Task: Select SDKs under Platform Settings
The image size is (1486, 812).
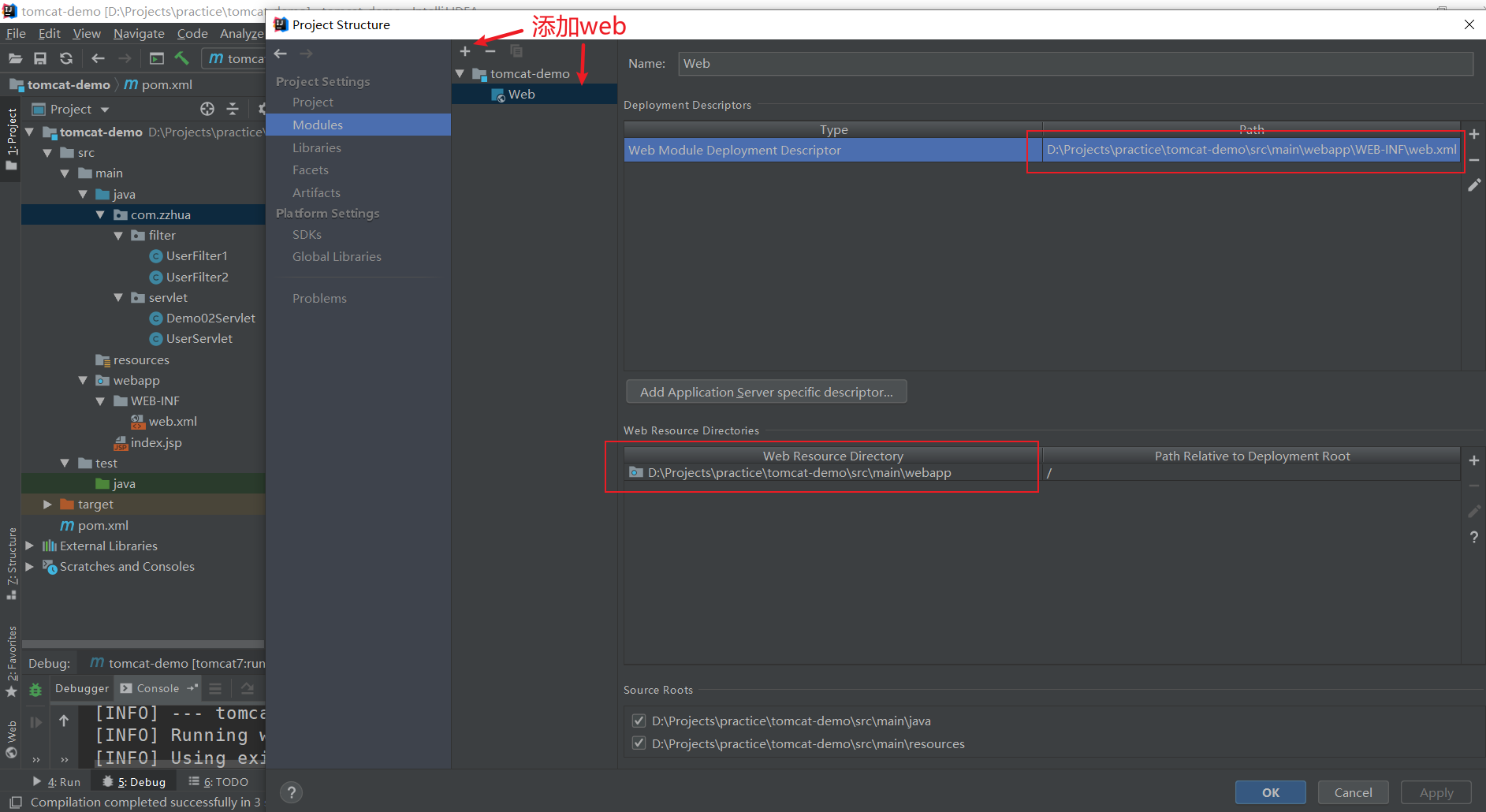Action: coord(307,234)
